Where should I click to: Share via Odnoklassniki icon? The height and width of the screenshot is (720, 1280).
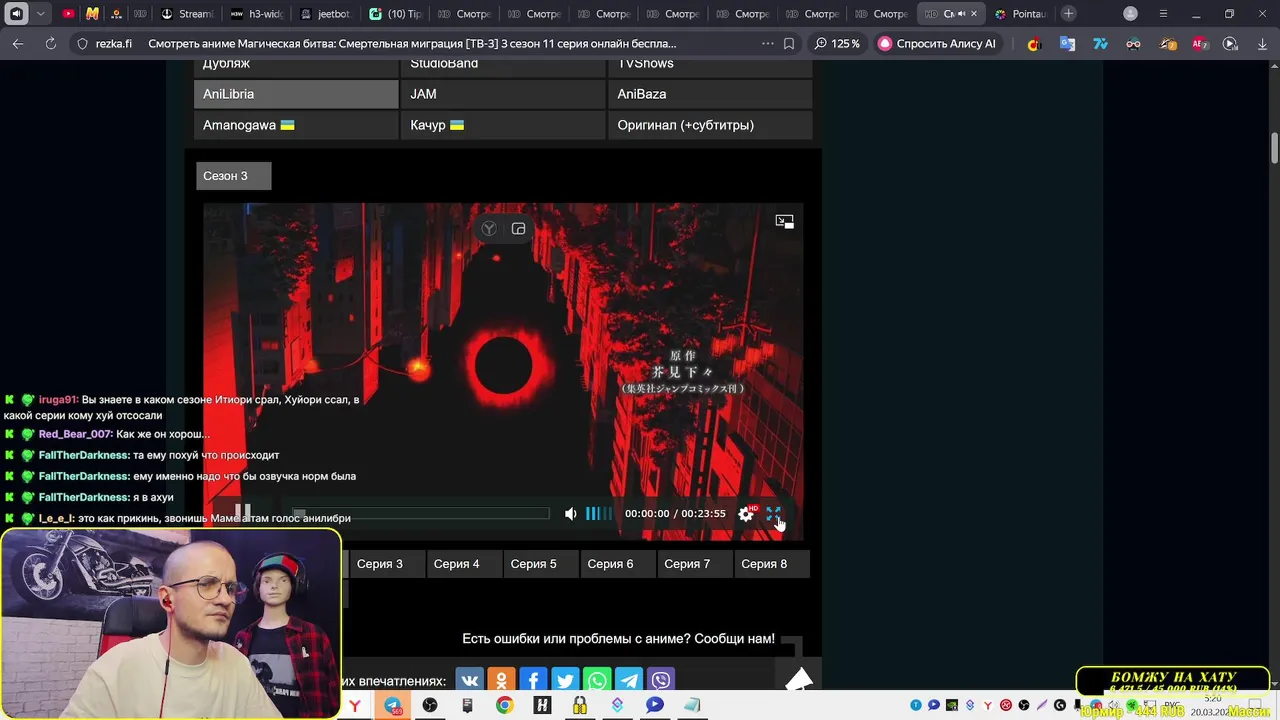(501, 681)
